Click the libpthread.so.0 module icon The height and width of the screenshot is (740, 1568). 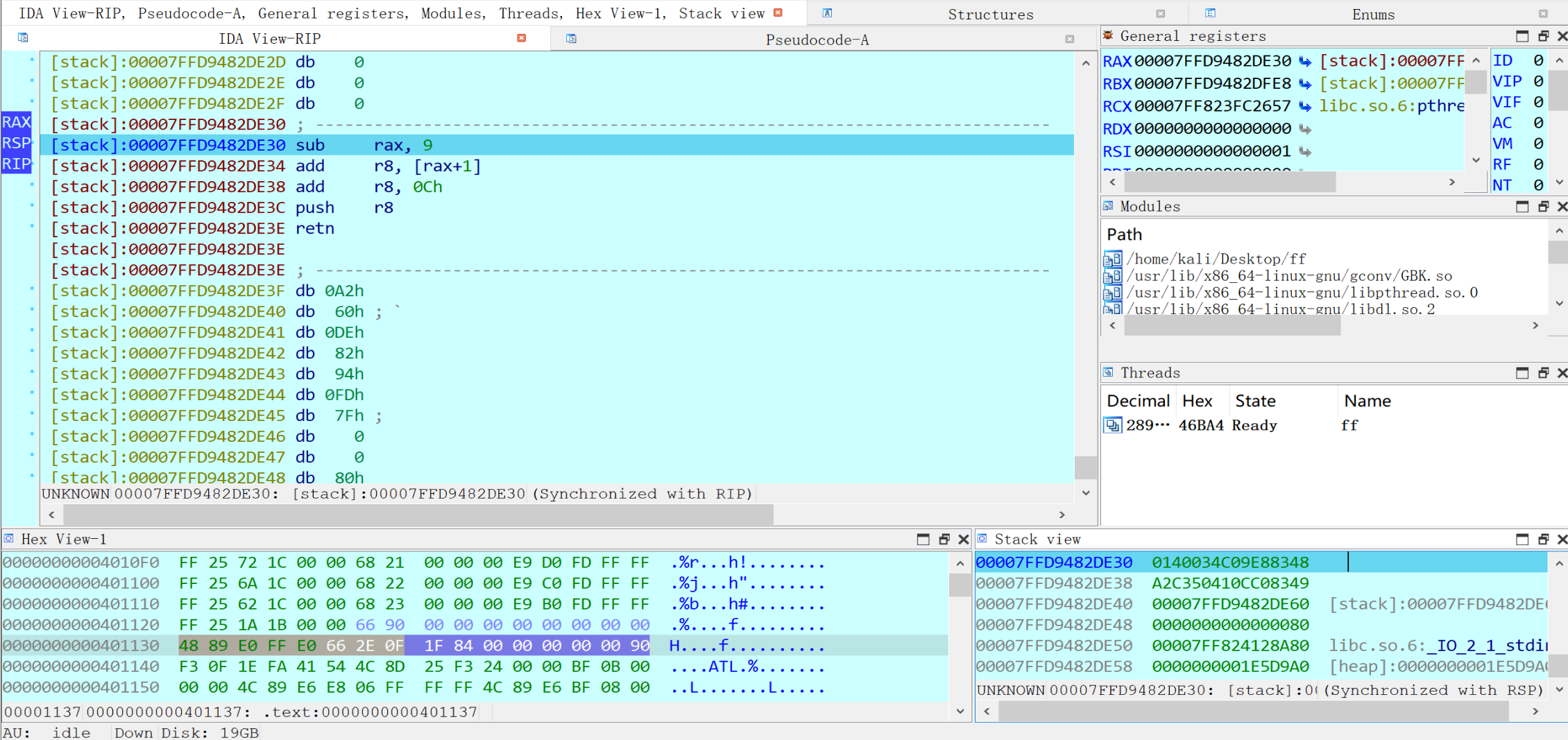point(1113,292)
